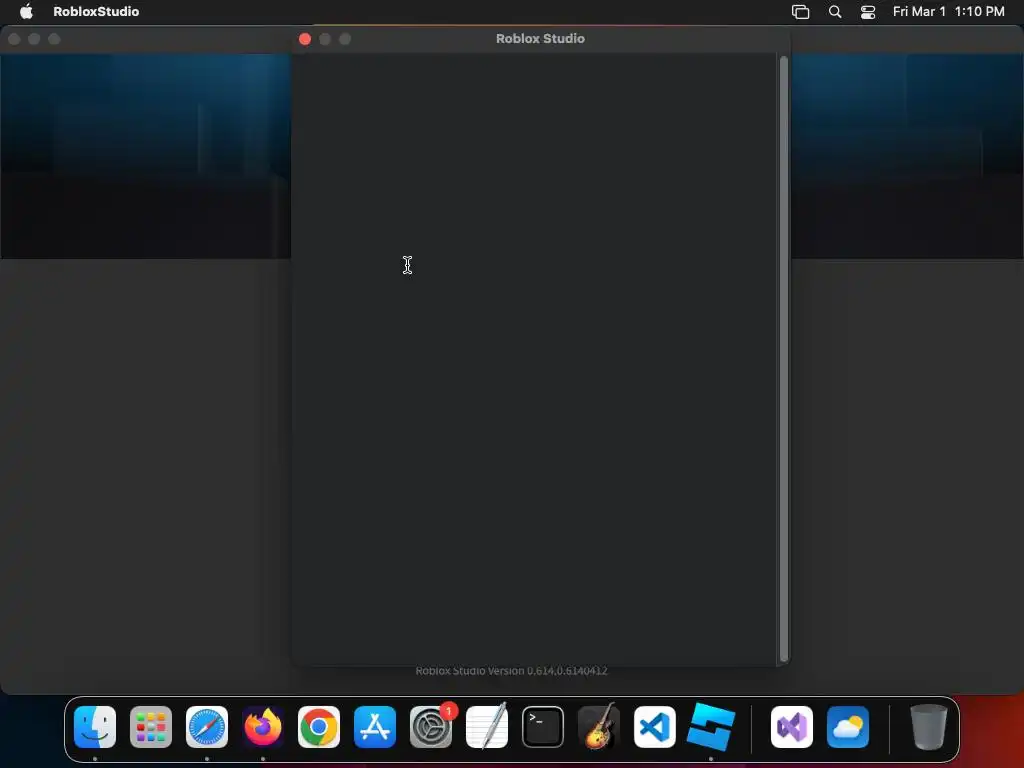Open the App Store from the dock
This screenshot has height=768, width=1024.
[375, 727]
